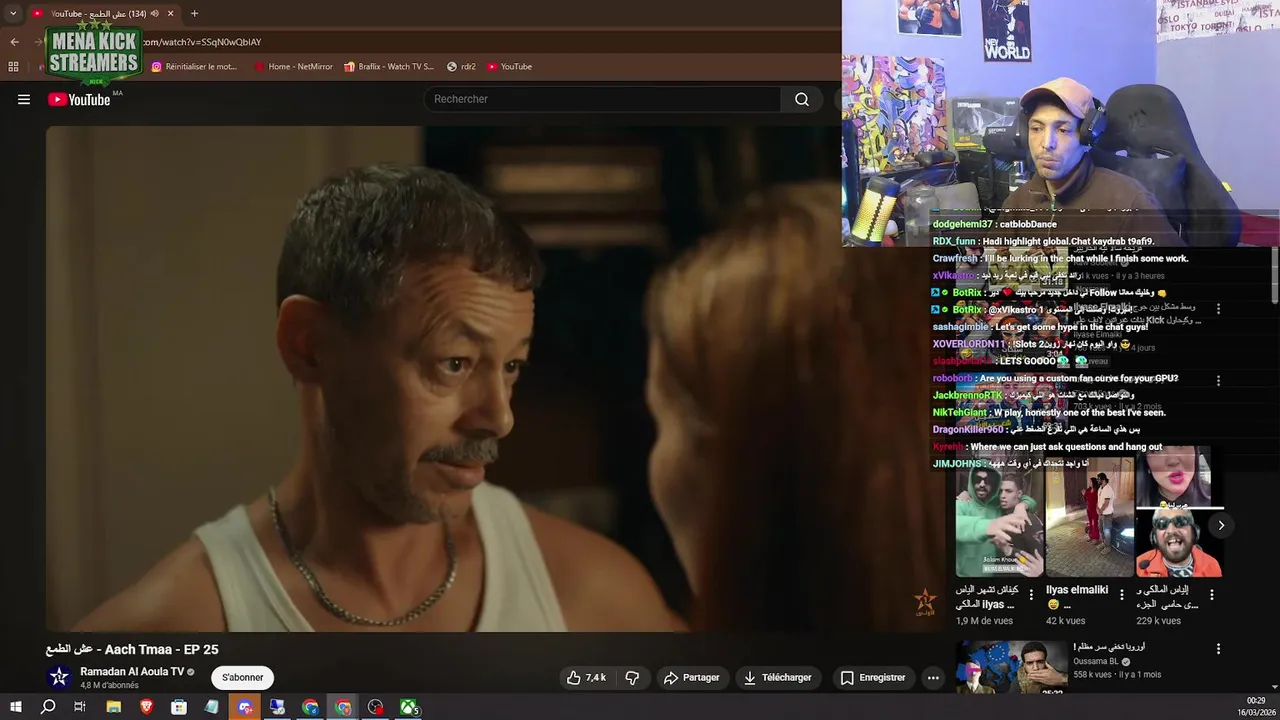Click the right-side vertical scrollbar
The height and width of the screenshot is (720, 1280).
(1275, 275)
